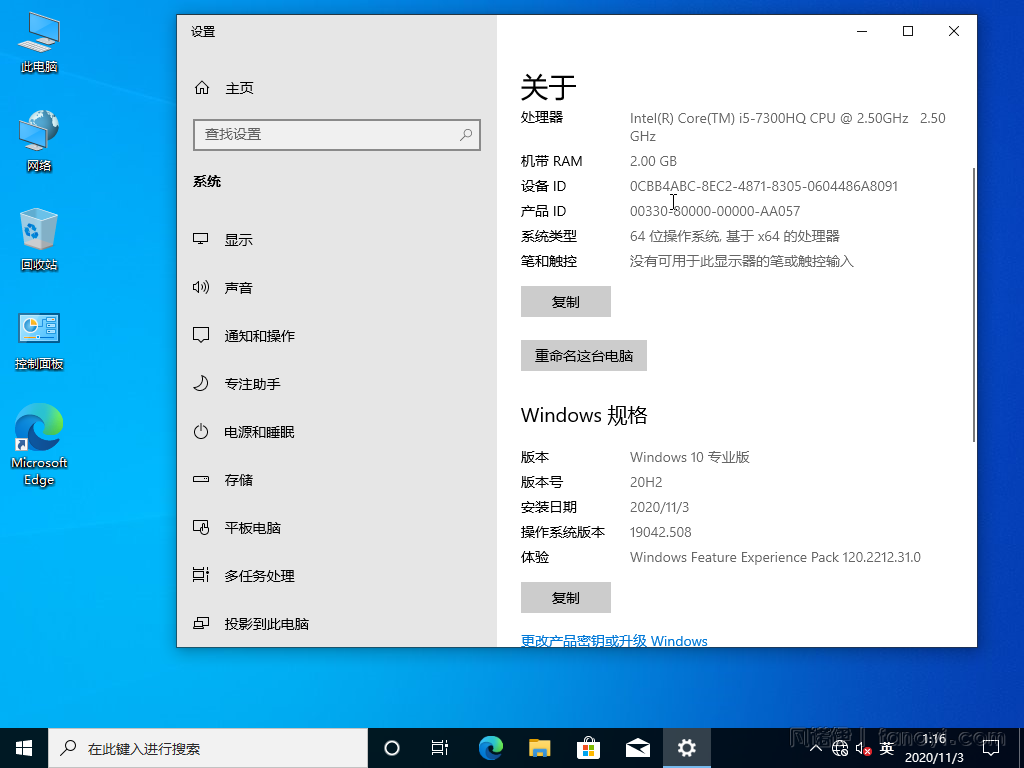Click 主页 home label in sidebar
The height and width of the screenshot is (768, 1024).
239,88
